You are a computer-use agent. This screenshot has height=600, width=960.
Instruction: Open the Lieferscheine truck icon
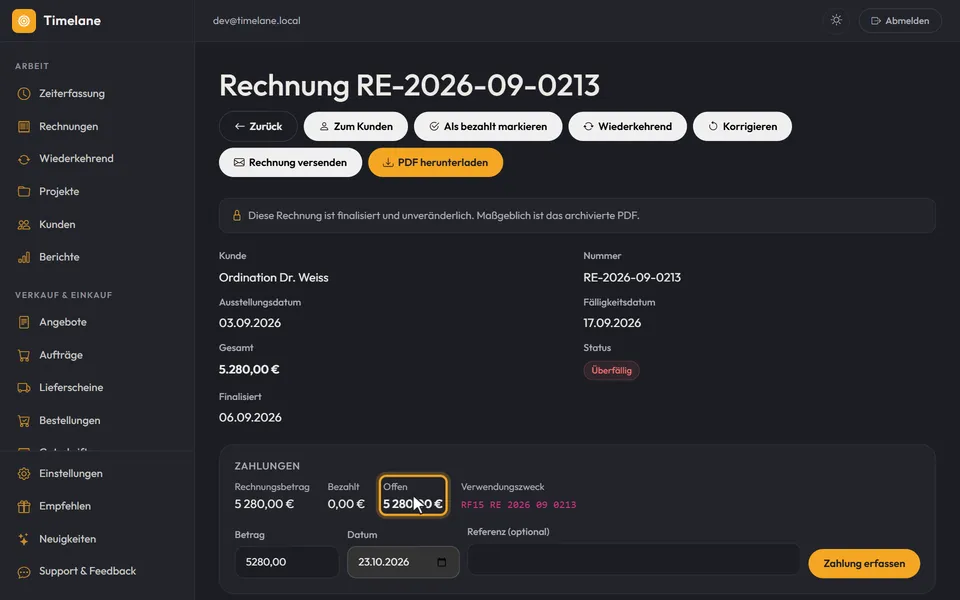[24, 388]
